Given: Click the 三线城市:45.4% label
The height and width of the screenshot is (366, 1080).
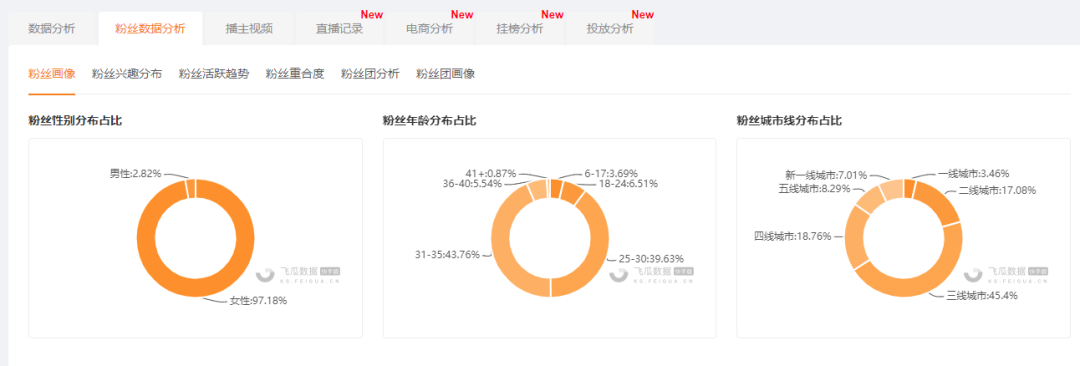Looking at the screenshot, I should click(982, 296).
